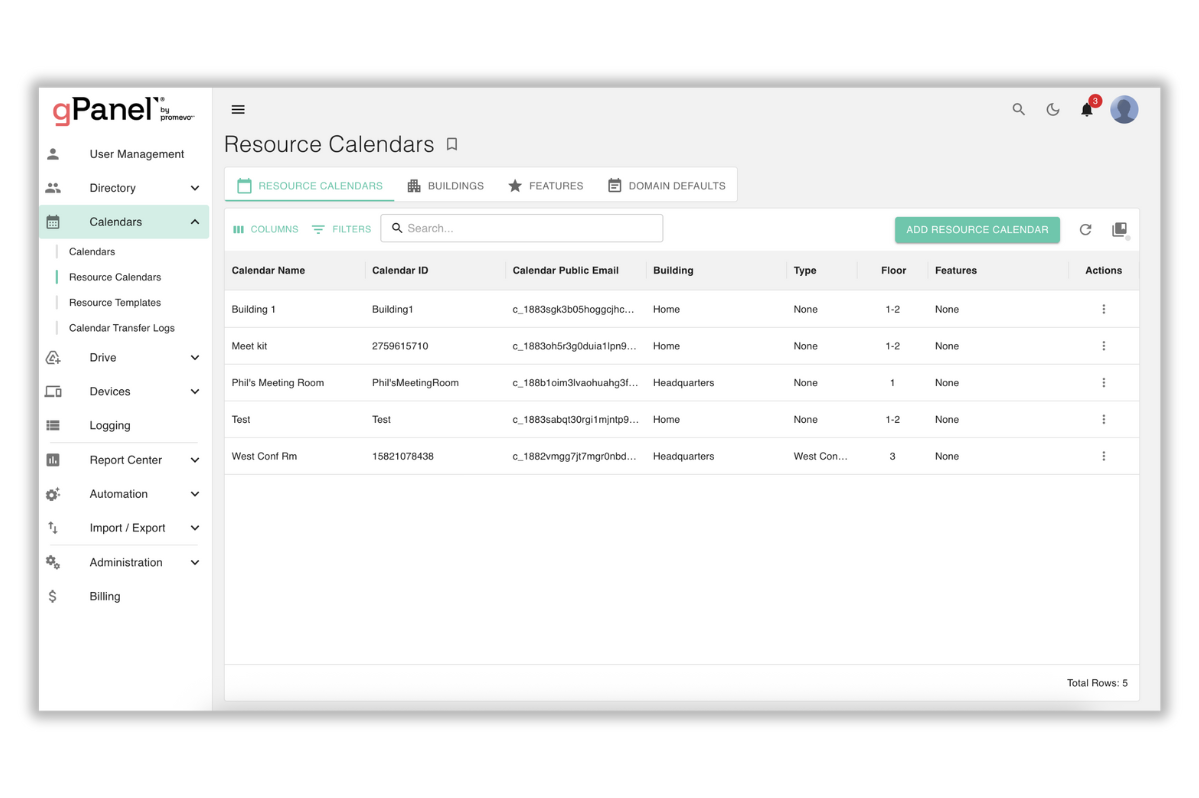
Task: Click the gPanel logo
Action: (123, 111)
